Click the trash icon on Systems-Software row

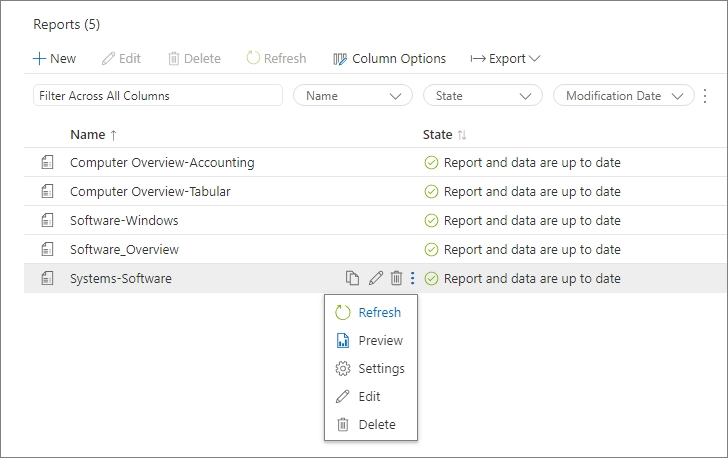(396, 278)
